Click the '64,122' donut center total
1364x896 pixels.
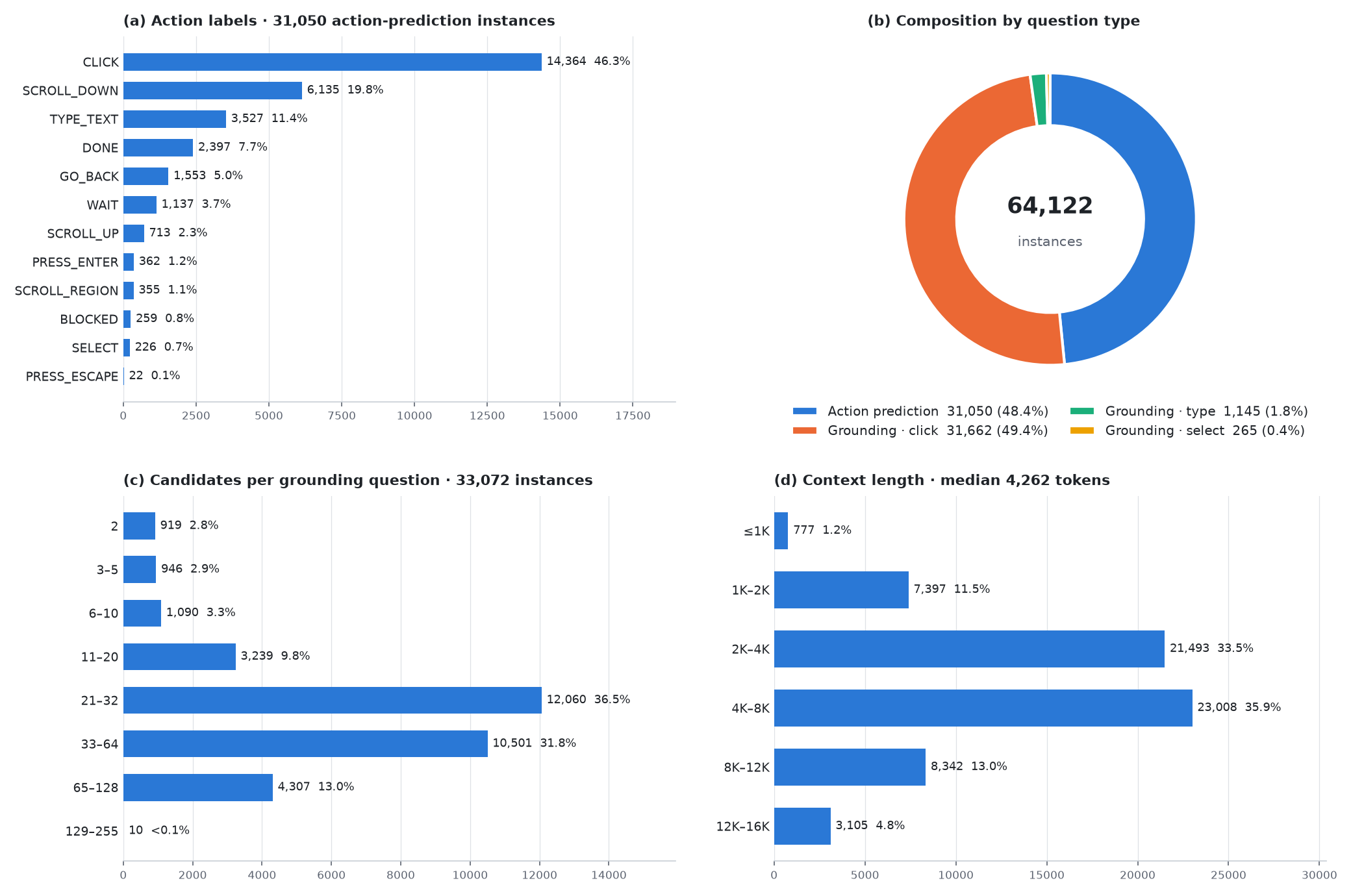(x=1050, y=206)
